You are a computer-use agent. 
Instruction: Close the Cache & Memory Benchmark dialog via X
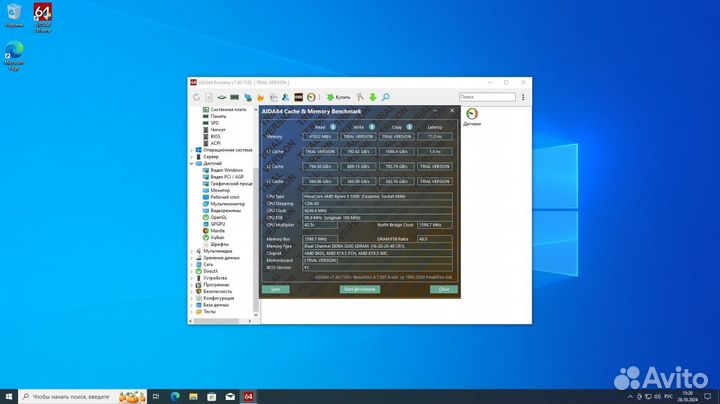point(452,111)
